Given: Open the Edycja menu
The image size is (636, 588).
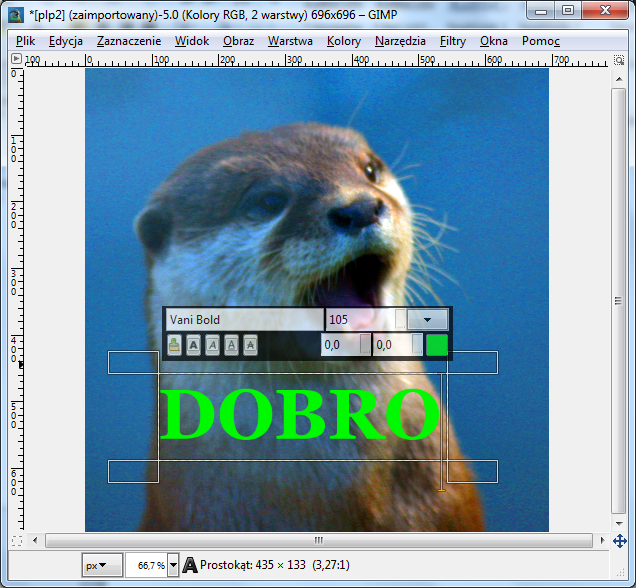Looking at the screenshot, I should 66,41.
